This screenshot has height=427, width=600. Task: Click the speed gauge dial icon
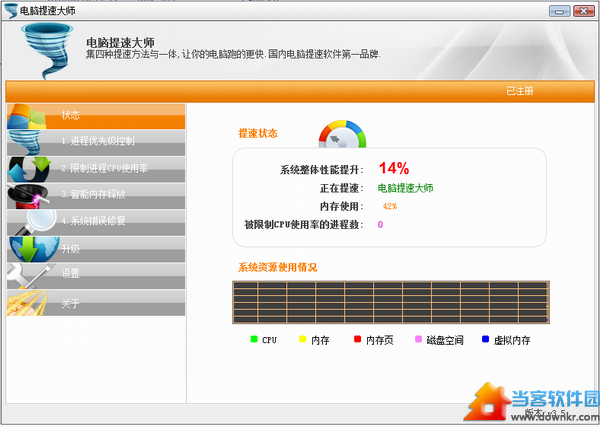pos(342,134)
